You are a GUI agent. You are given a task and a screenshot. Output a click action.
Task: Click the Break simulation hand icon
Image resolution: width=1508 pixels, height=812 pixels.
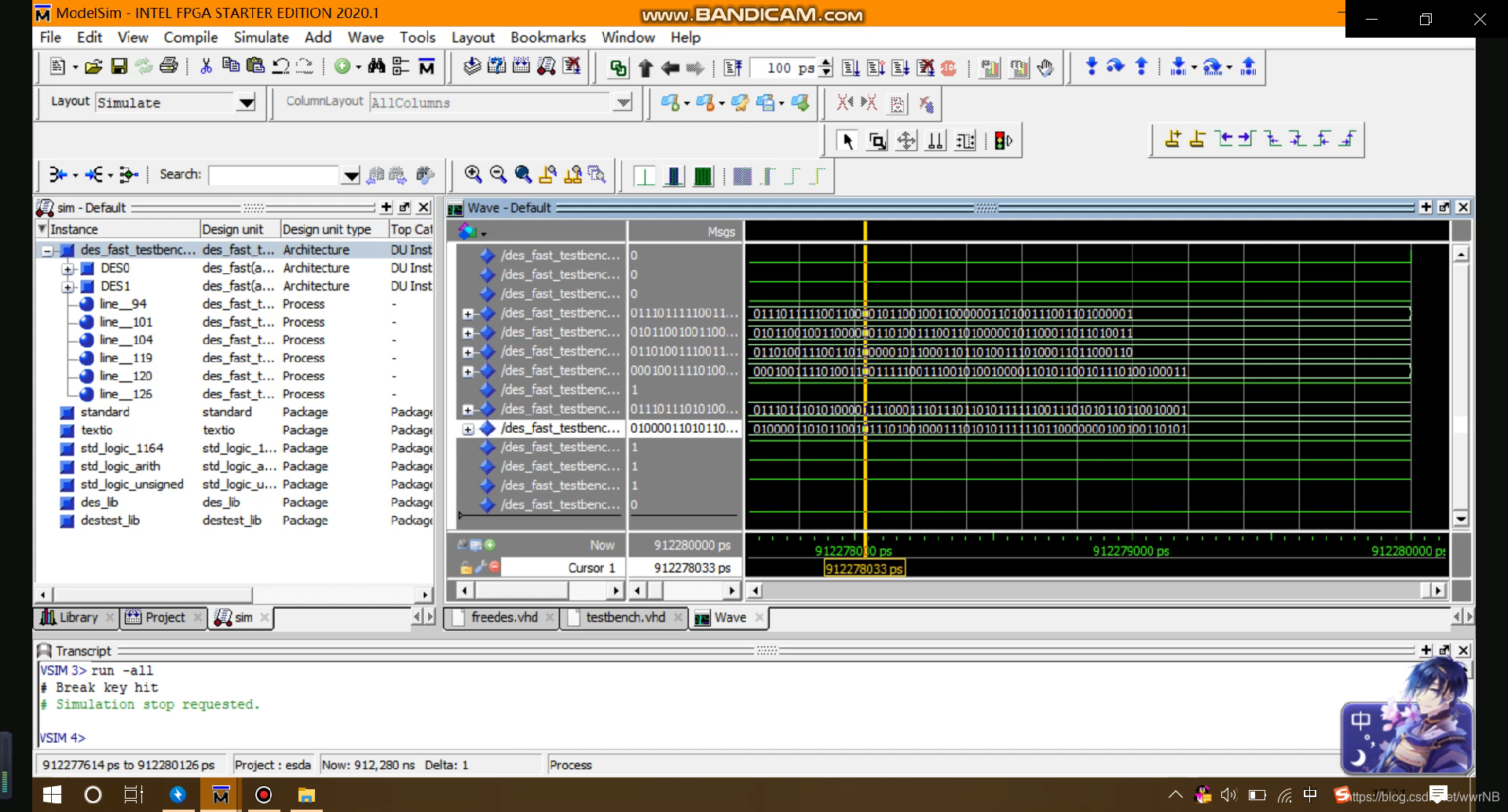click(x=1045, y=68)
